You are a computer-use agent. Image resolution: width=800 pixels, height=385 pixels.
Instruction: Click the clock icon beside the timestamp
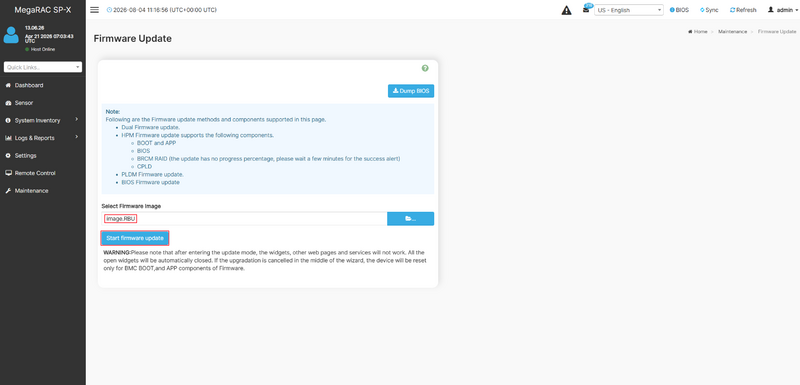point(109,10)
